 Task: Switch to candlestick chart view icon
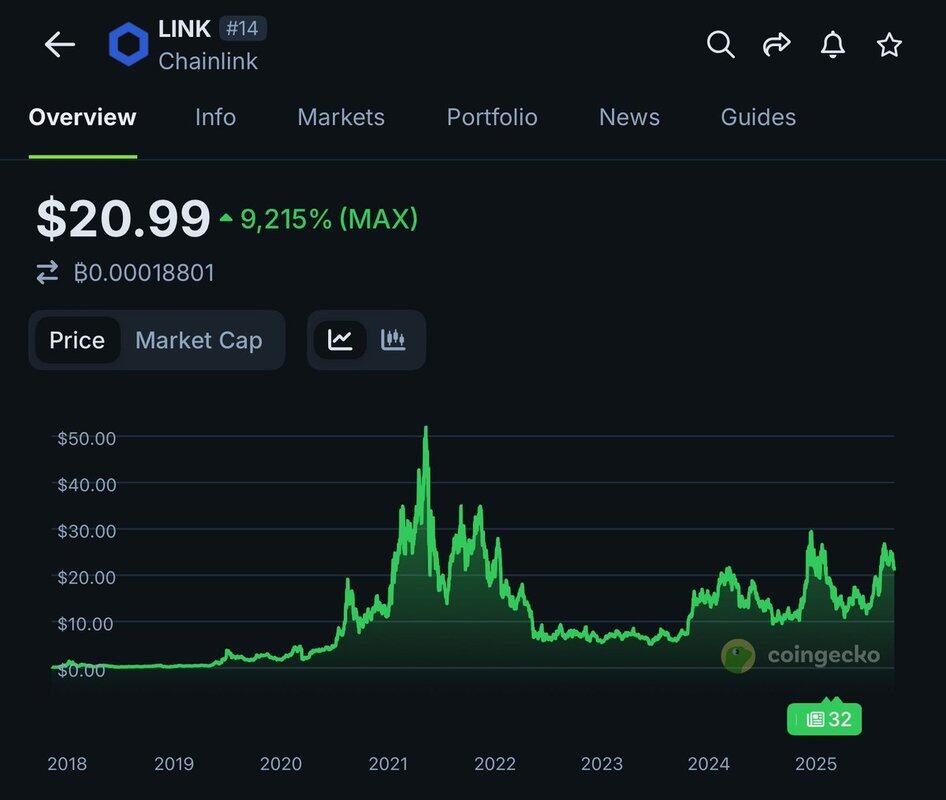(x=393, y=340)
